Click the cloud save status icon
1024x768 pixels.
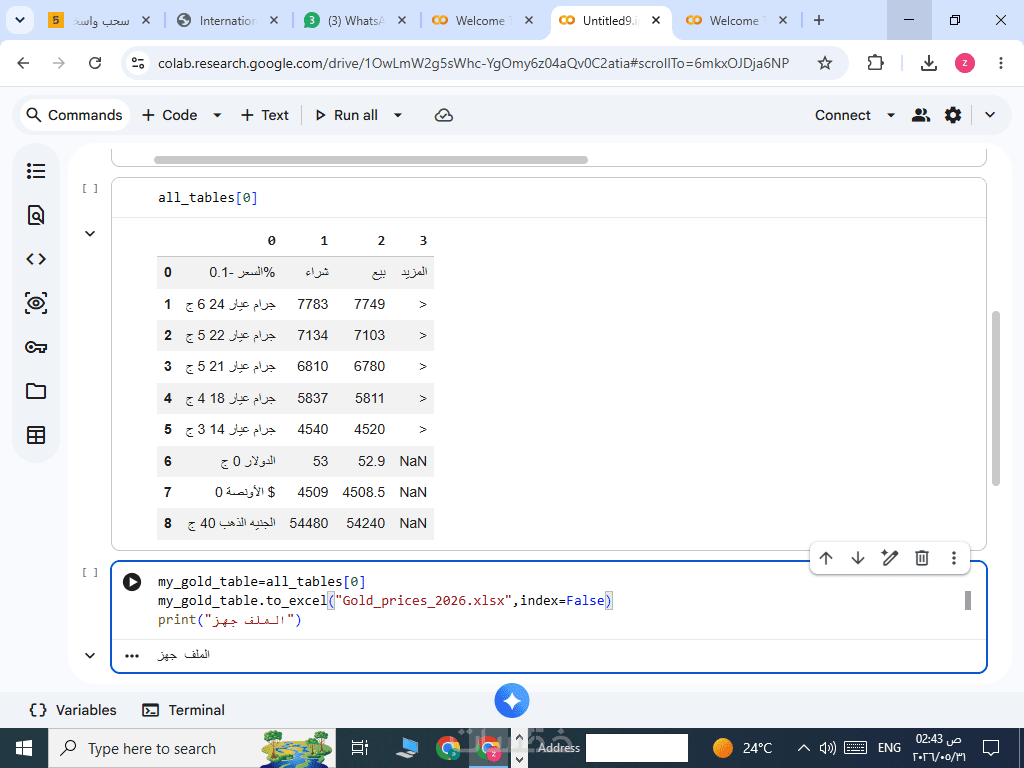444,116
